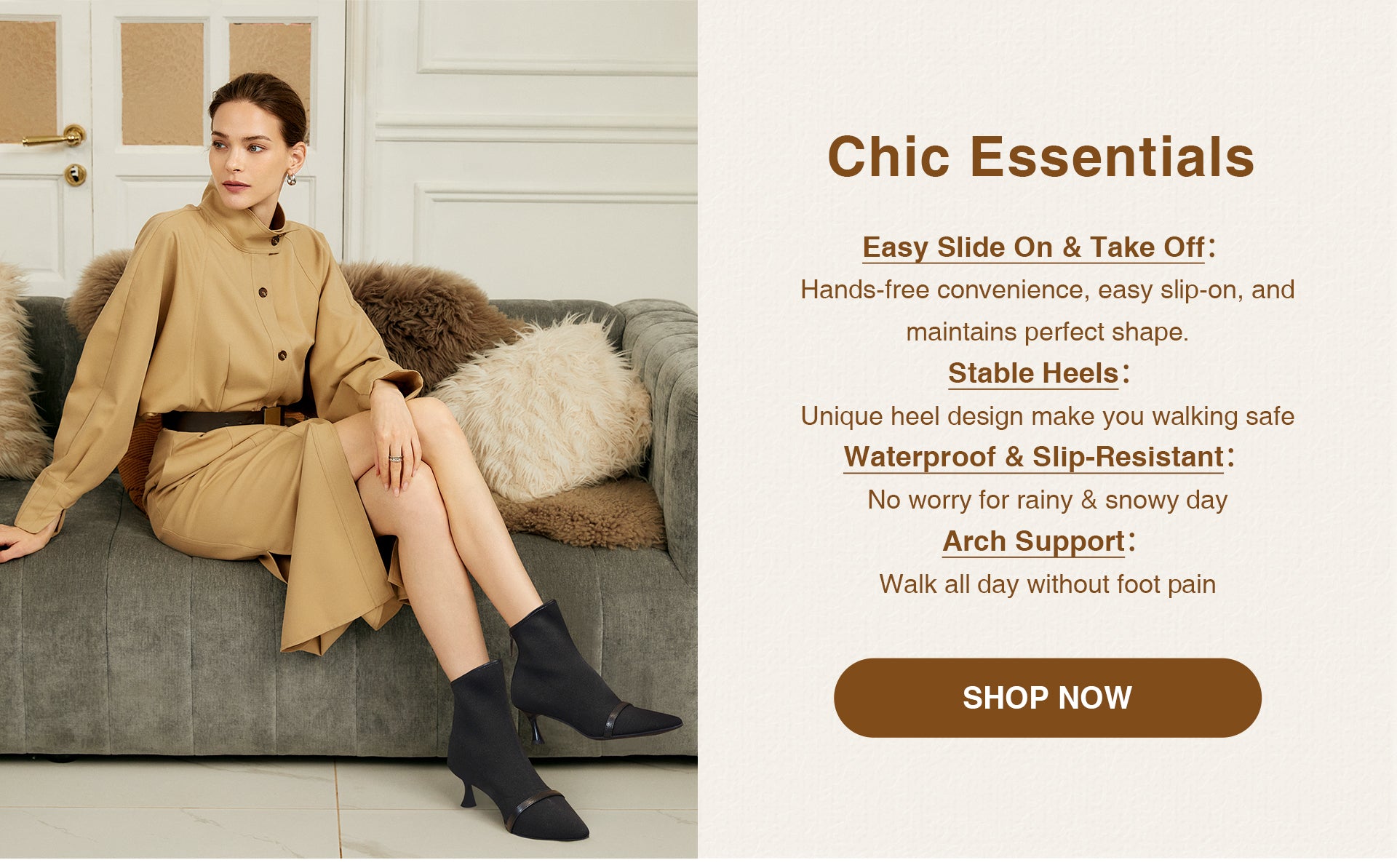
Task: Click the Waterproof & Slip-Resistant heading
Action: pos(1034,457)
